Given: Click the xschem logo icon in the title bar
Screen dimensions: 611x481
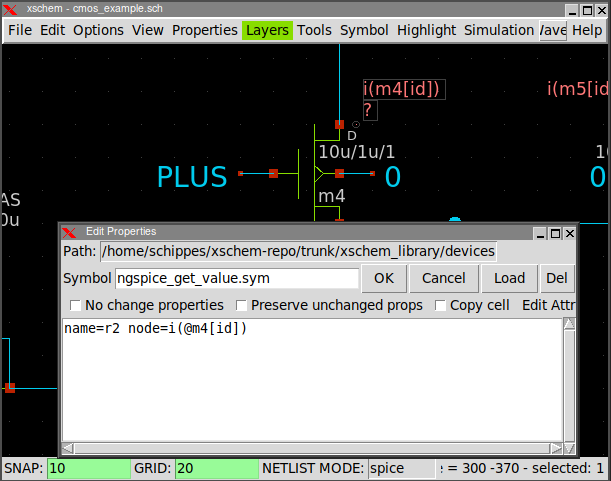Looking at the screenshot, I should click(12, 9).
